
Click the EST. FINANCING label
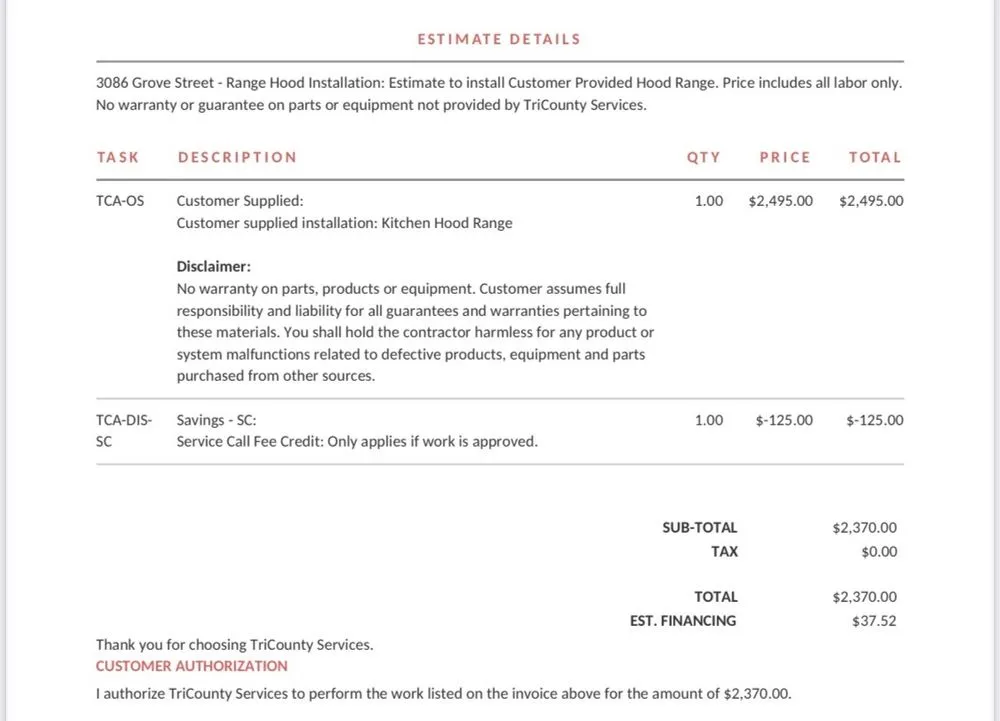point(682,620)
